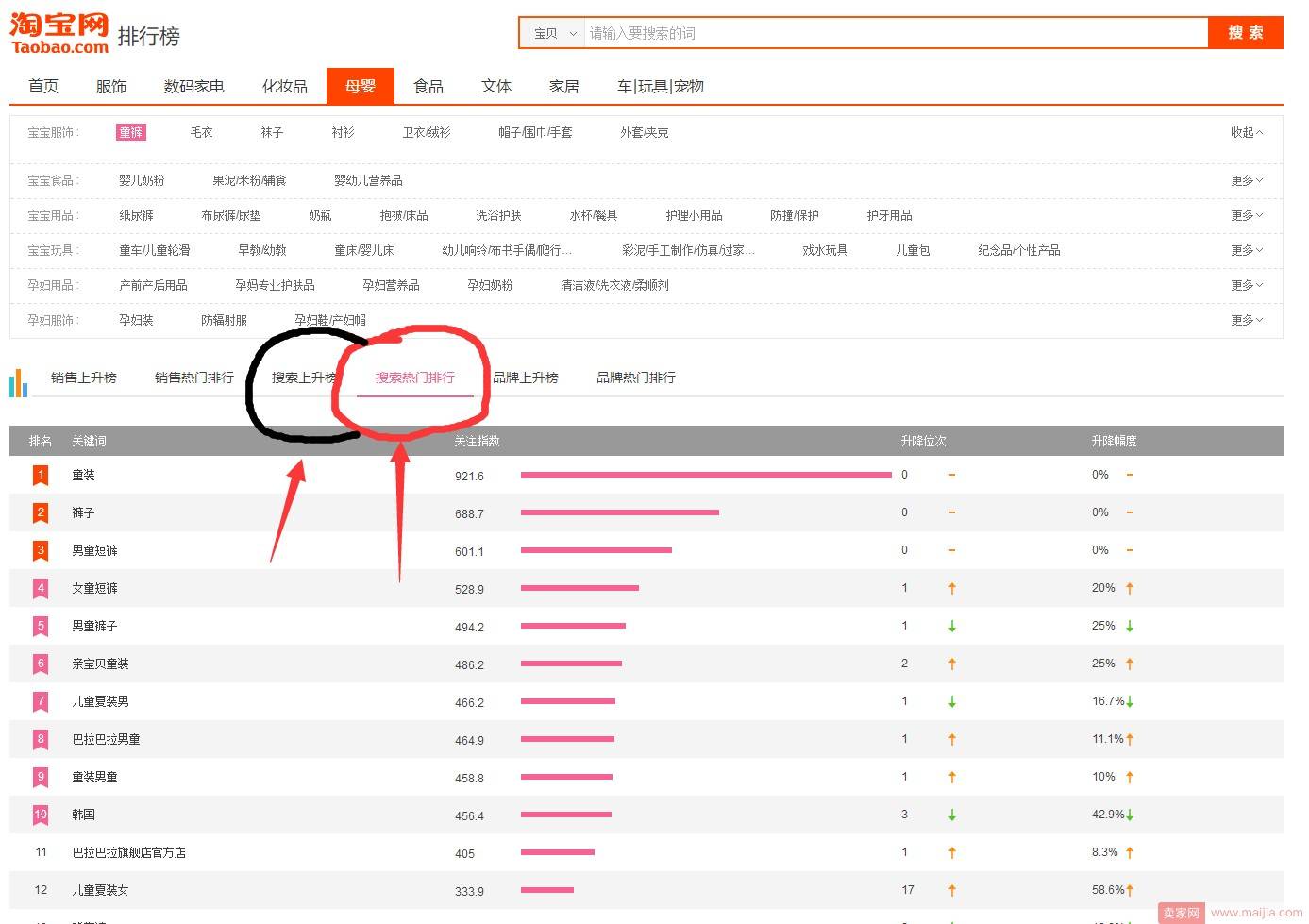The width and height of the screenshot is (1309, 924).
Task: Open the 纸尿裤 subcategory
Action: click(137, 215)
